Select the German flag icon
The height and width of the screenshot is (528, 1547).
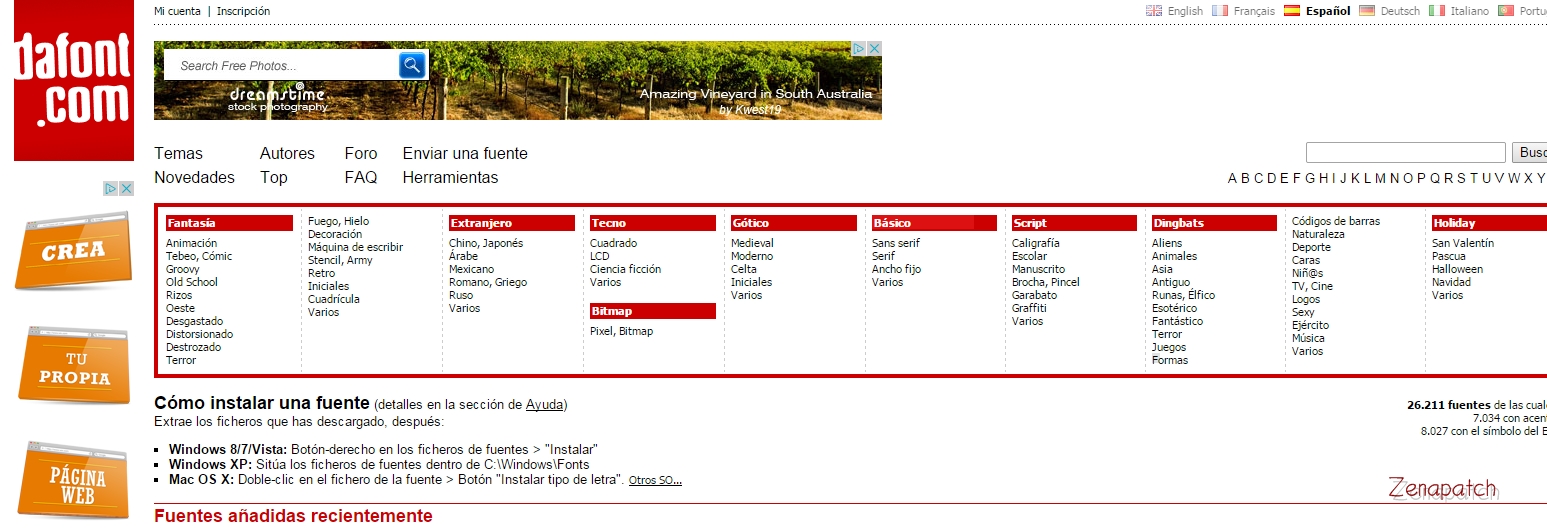[x=1367, y=11]
